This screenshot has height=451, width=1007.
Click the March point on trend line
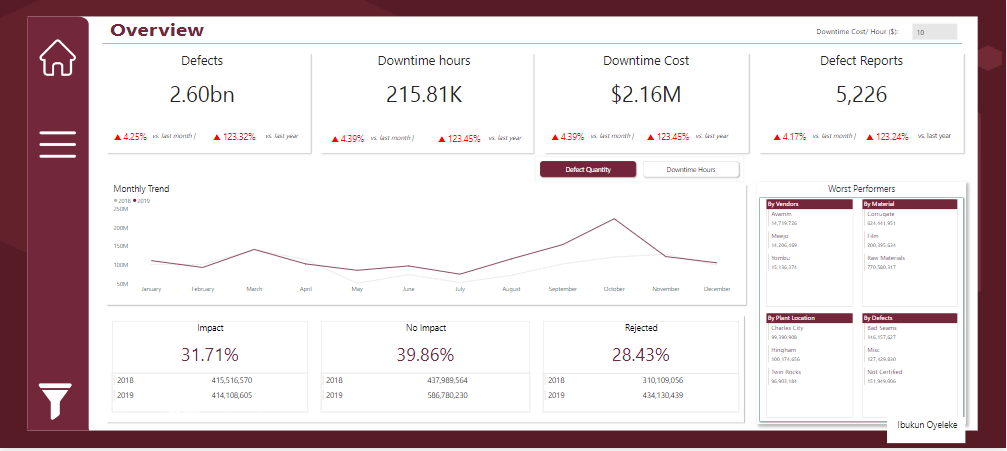coord(254,249)
